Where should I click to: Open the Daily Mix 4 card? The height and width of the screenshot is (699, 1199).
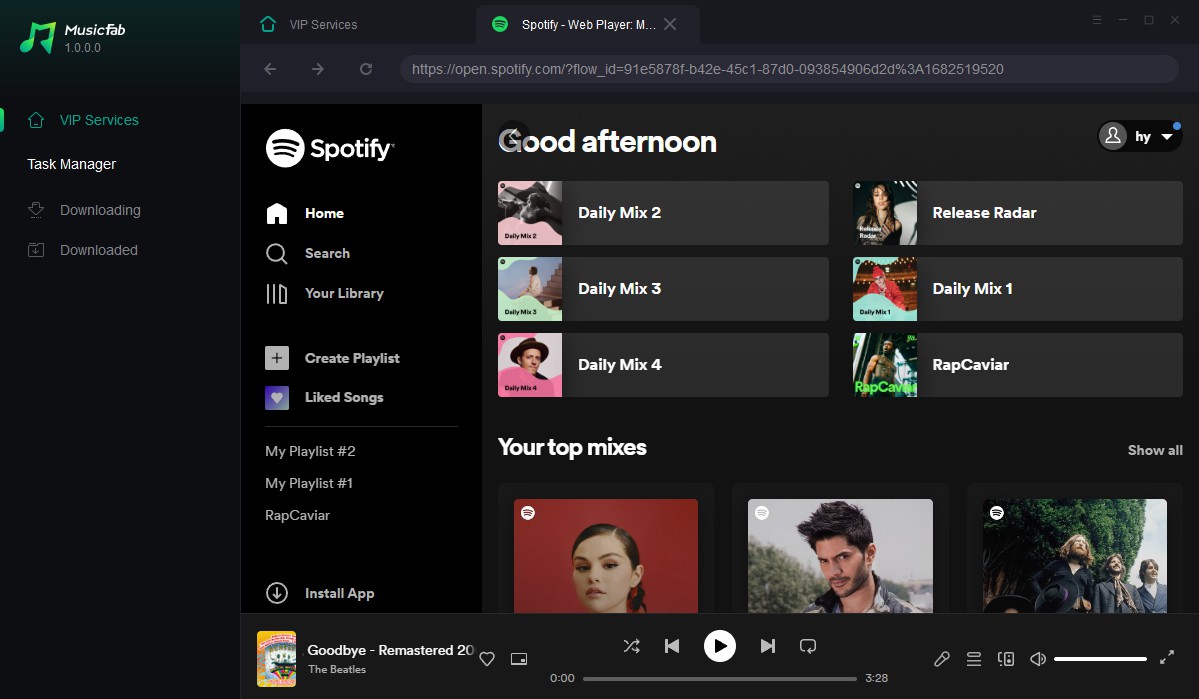pos(663,365)
